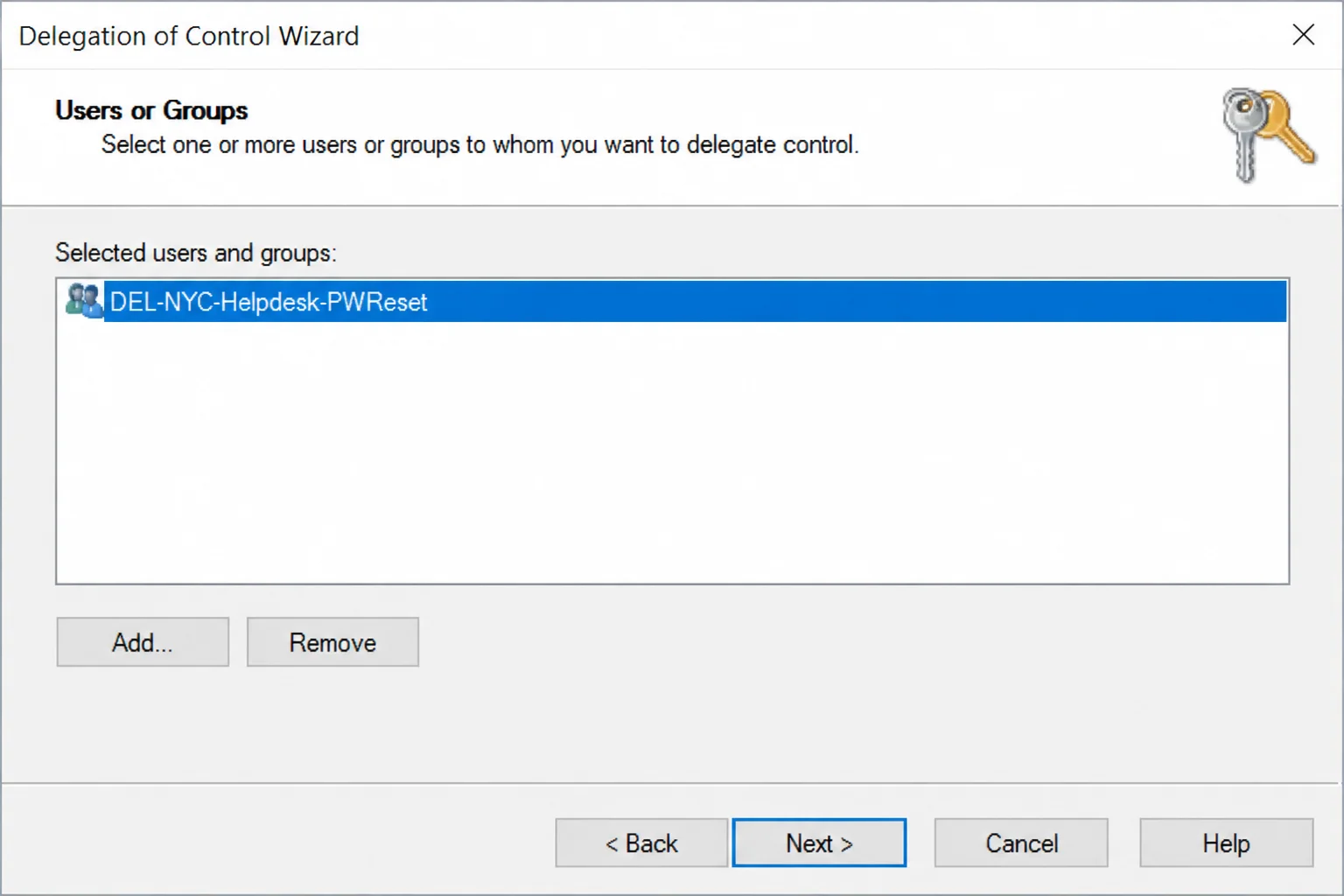Go to the previous step with Back

[x=641, y=843]
